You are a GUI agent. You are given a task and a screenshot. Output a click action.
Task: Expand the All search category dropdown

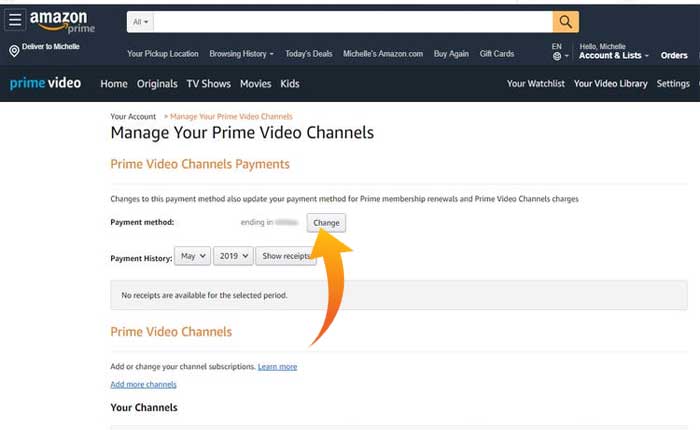pyautogui.click(x=140, y=22)
